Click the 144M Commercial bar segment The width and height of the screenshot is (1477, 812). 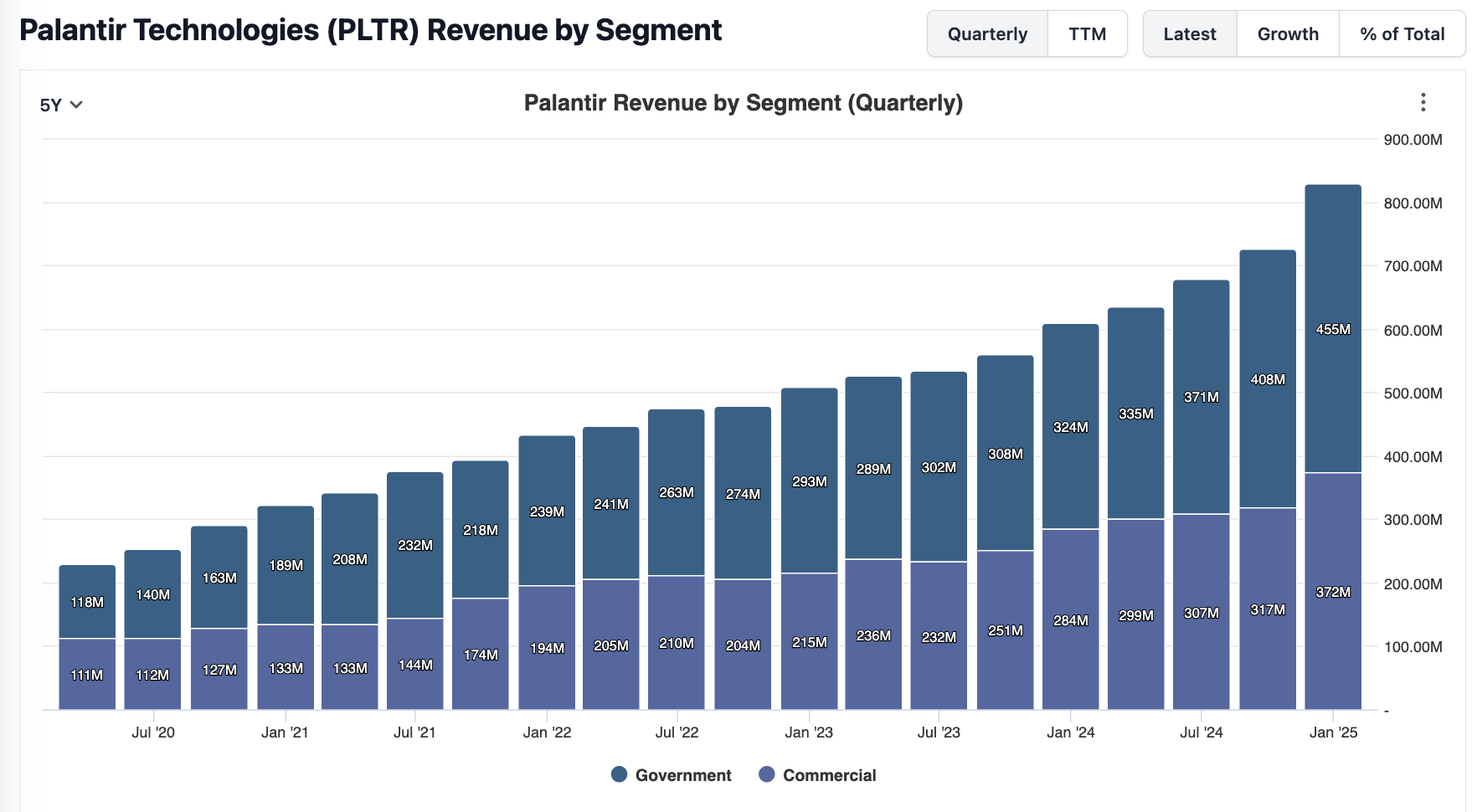(415, 665)
